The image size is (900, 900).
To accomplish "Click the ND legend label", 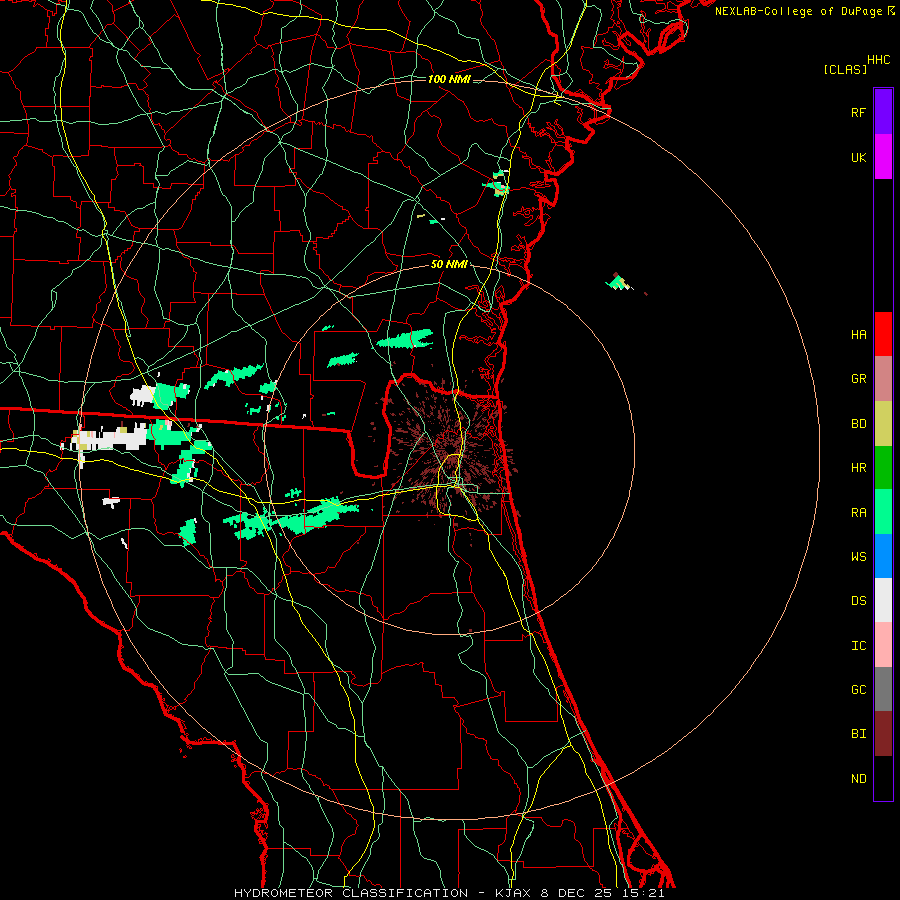I will point(858,779).
